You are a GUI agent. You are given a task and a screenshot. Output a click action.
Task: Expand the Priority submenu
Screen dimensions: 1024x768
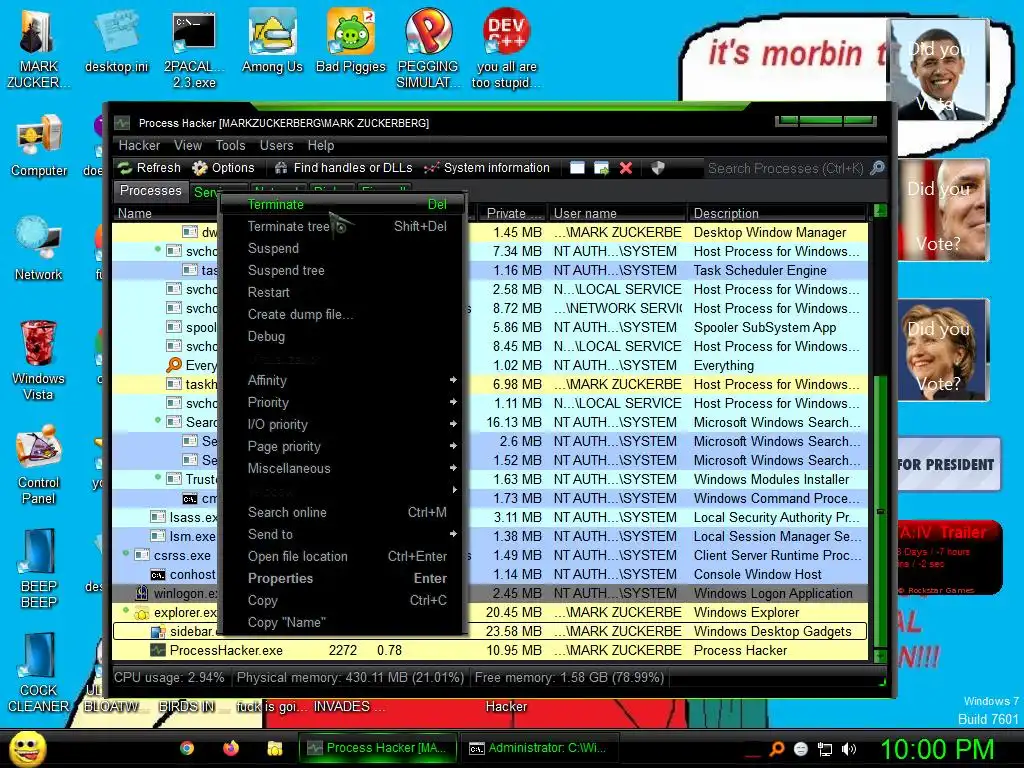tap(344, 402)
